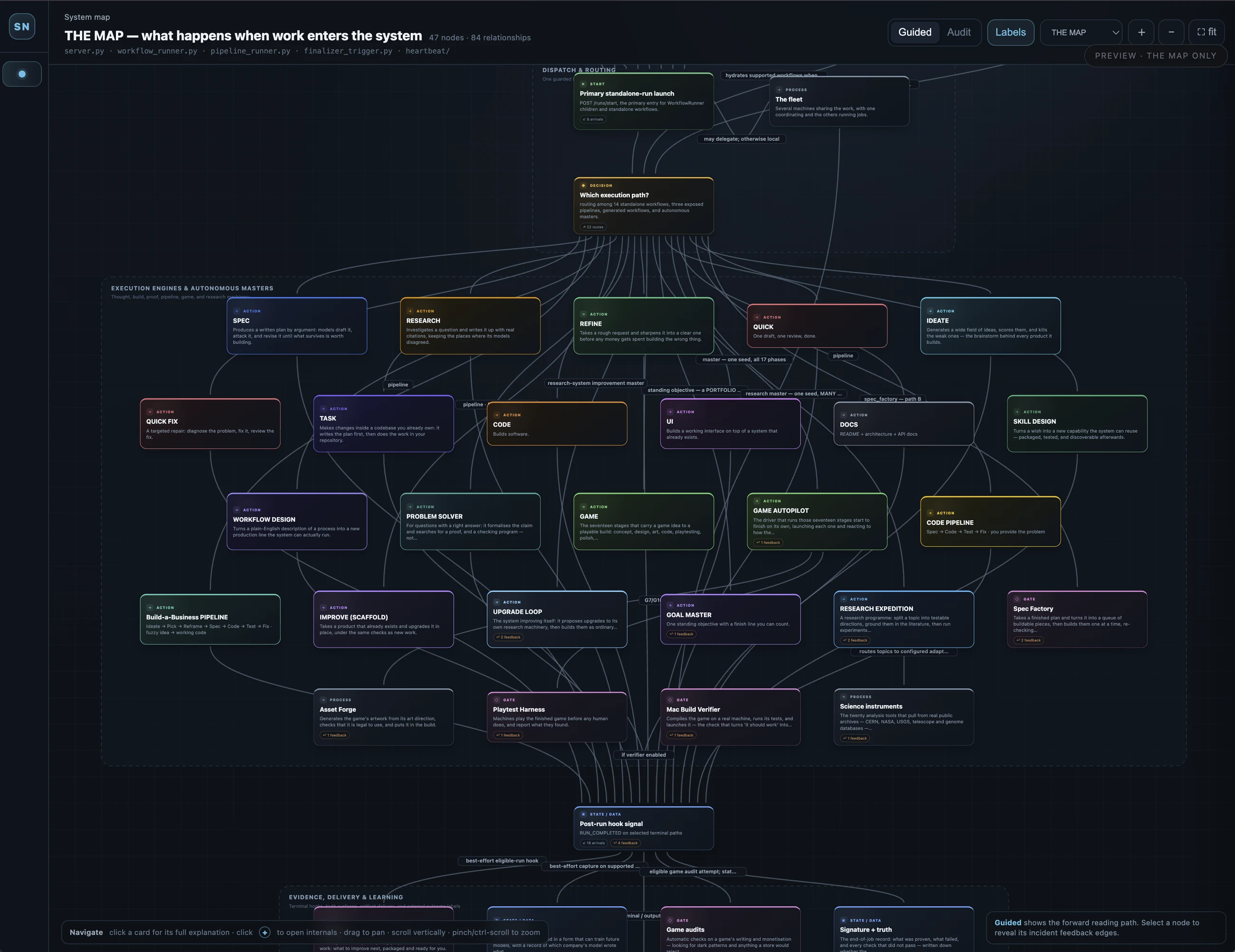Click the DECISION diamond icon

pos(583,186)
